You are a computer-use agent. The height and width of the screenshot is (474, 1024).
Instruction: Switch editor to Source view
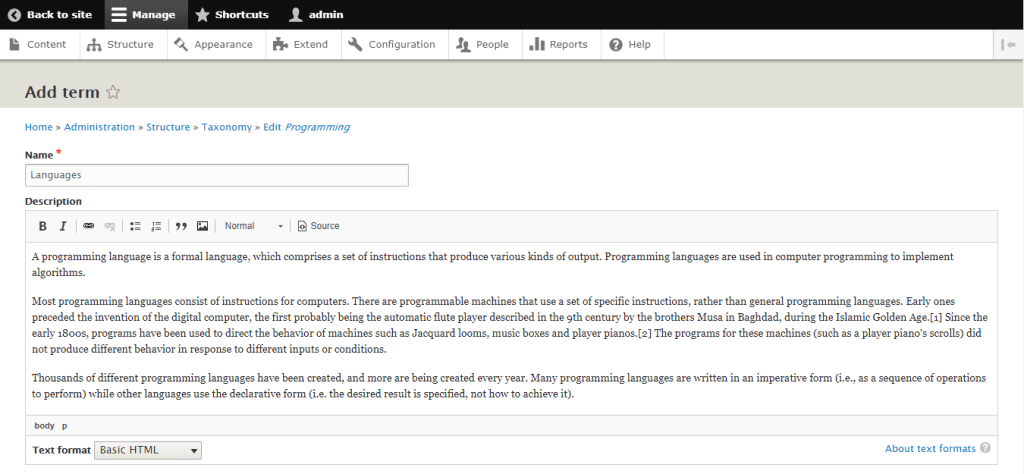pyautogui.click(x=319, y=226)
